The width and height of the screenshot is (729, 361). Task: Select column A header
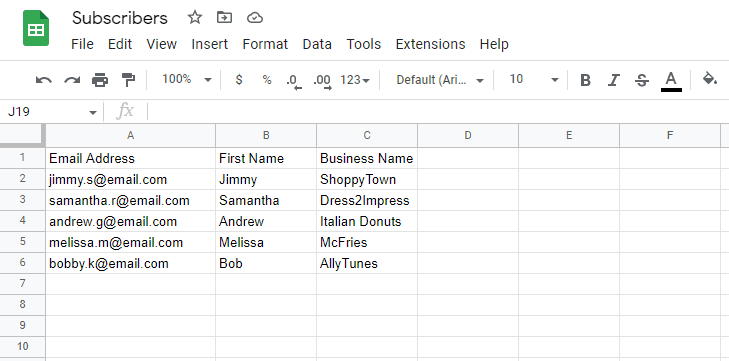131,135
